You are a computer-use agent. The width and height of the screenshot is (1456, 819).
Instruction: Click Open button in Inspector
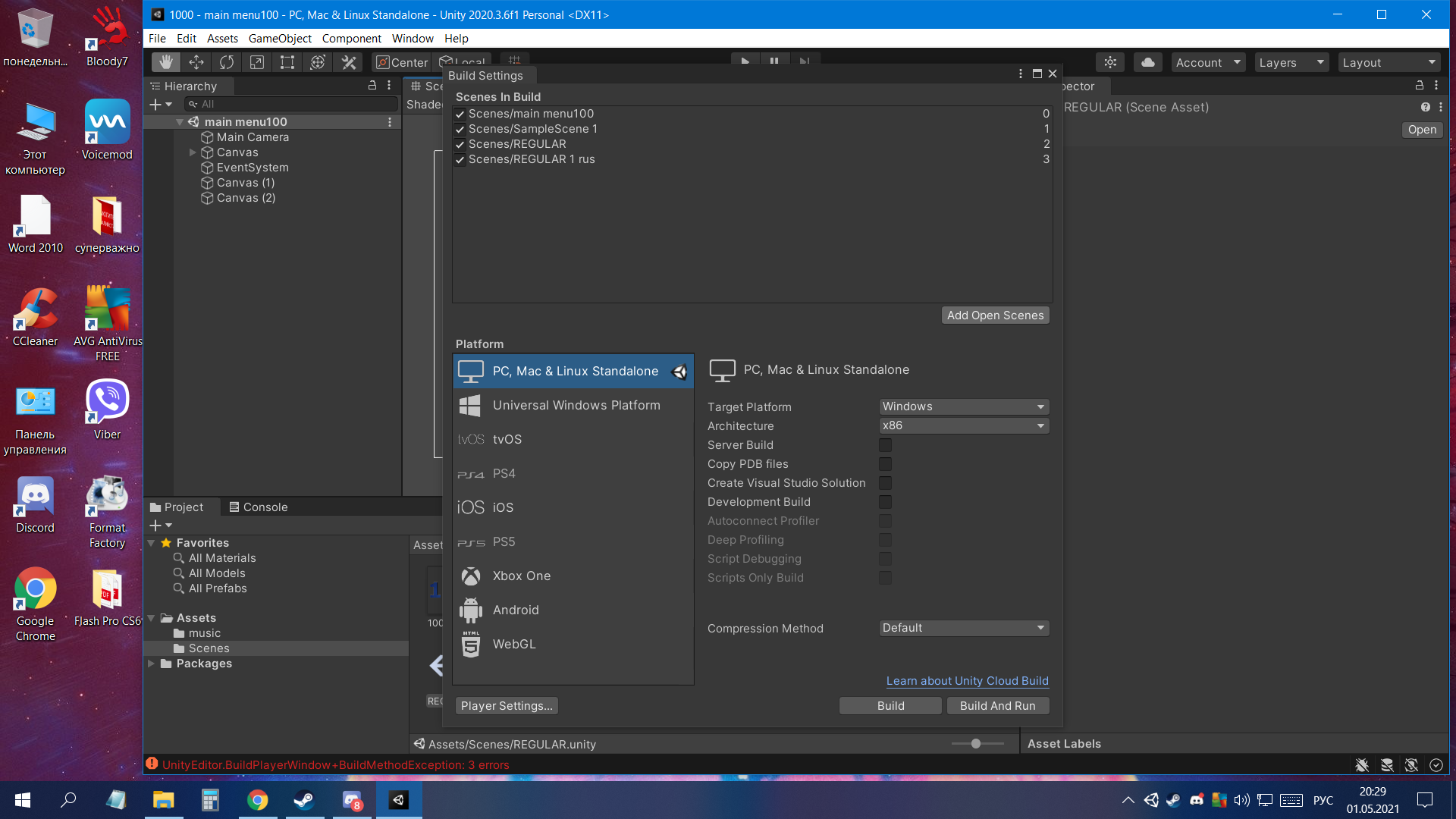click(x=1422, y=130)
